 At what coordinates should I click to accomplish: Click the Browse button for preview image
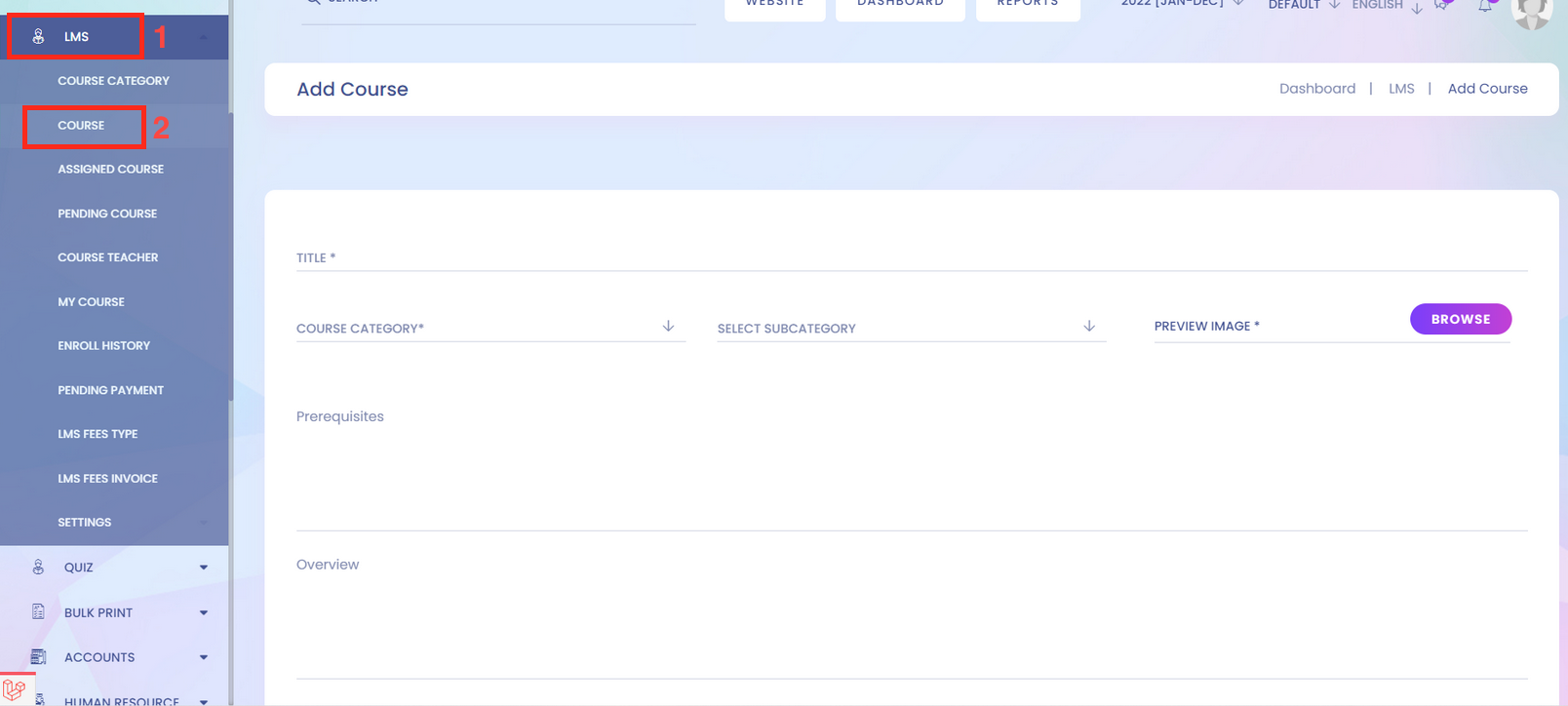(x=1460, y=319)
